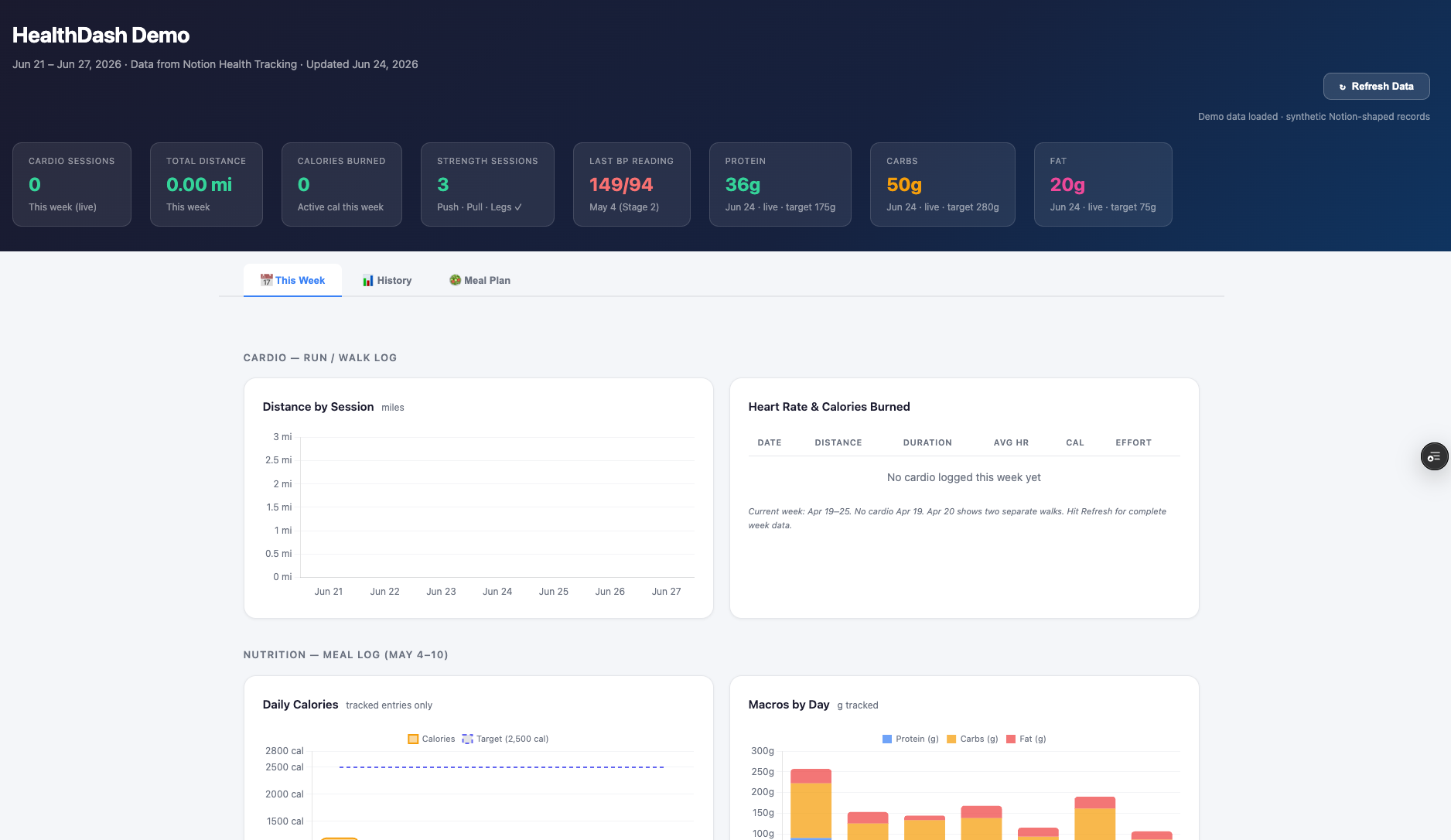This screenshot has width=1451, height=840.
Task: Click the CAL column header
Action: [x=1075, y=442]
